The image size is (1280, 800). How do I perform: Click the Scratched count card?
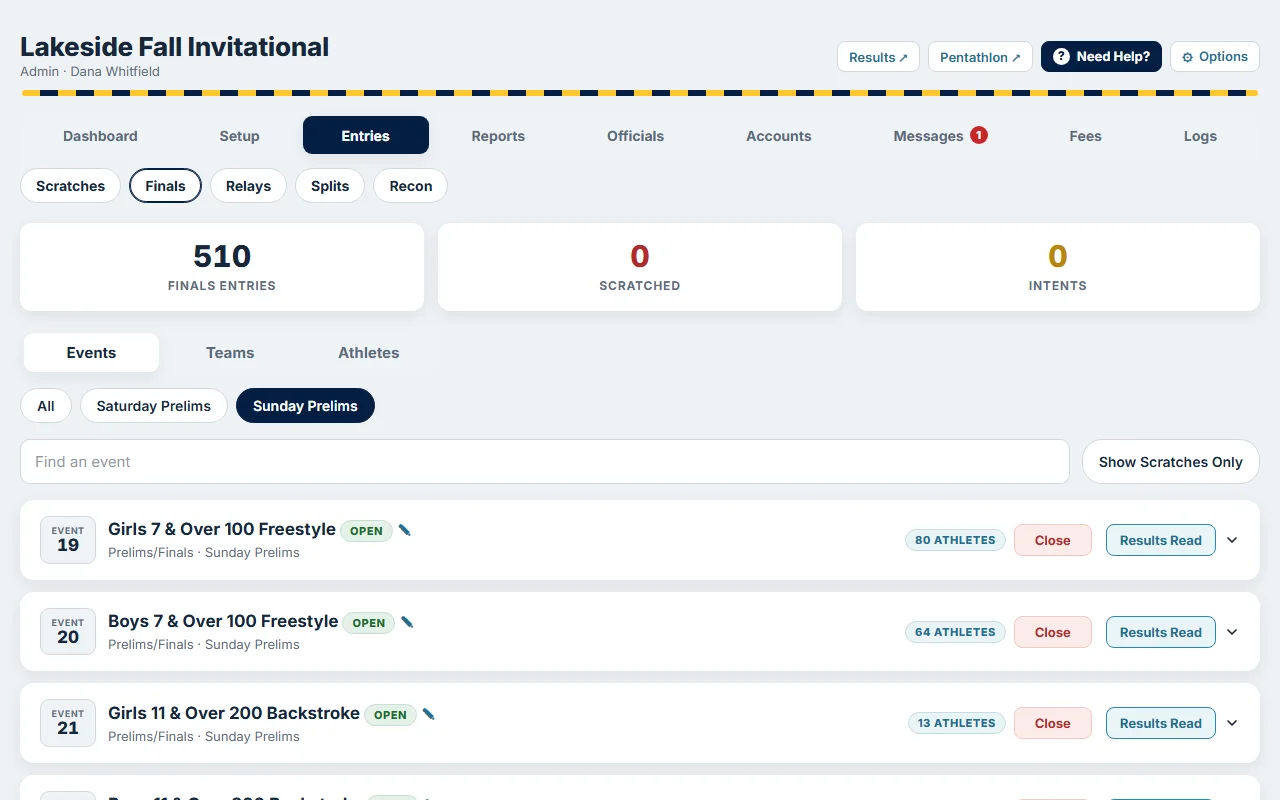[640, 267]
